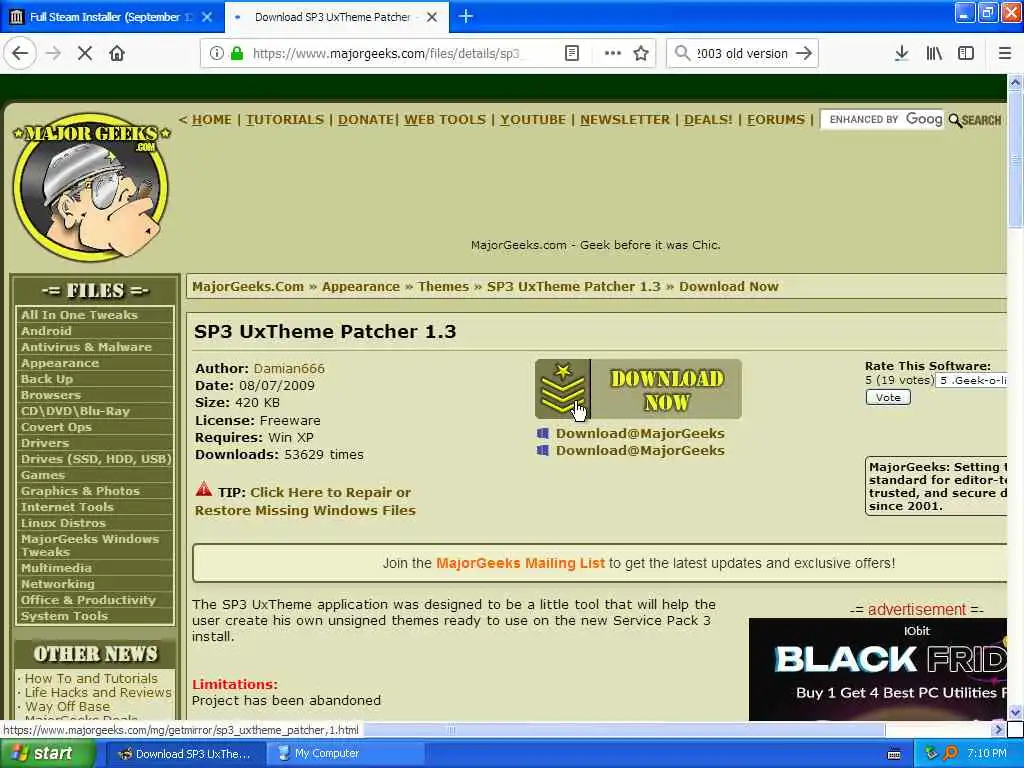Click the IObit Black Friday advertisement
Screen dimensions: 1024x768
pos(878,669)
